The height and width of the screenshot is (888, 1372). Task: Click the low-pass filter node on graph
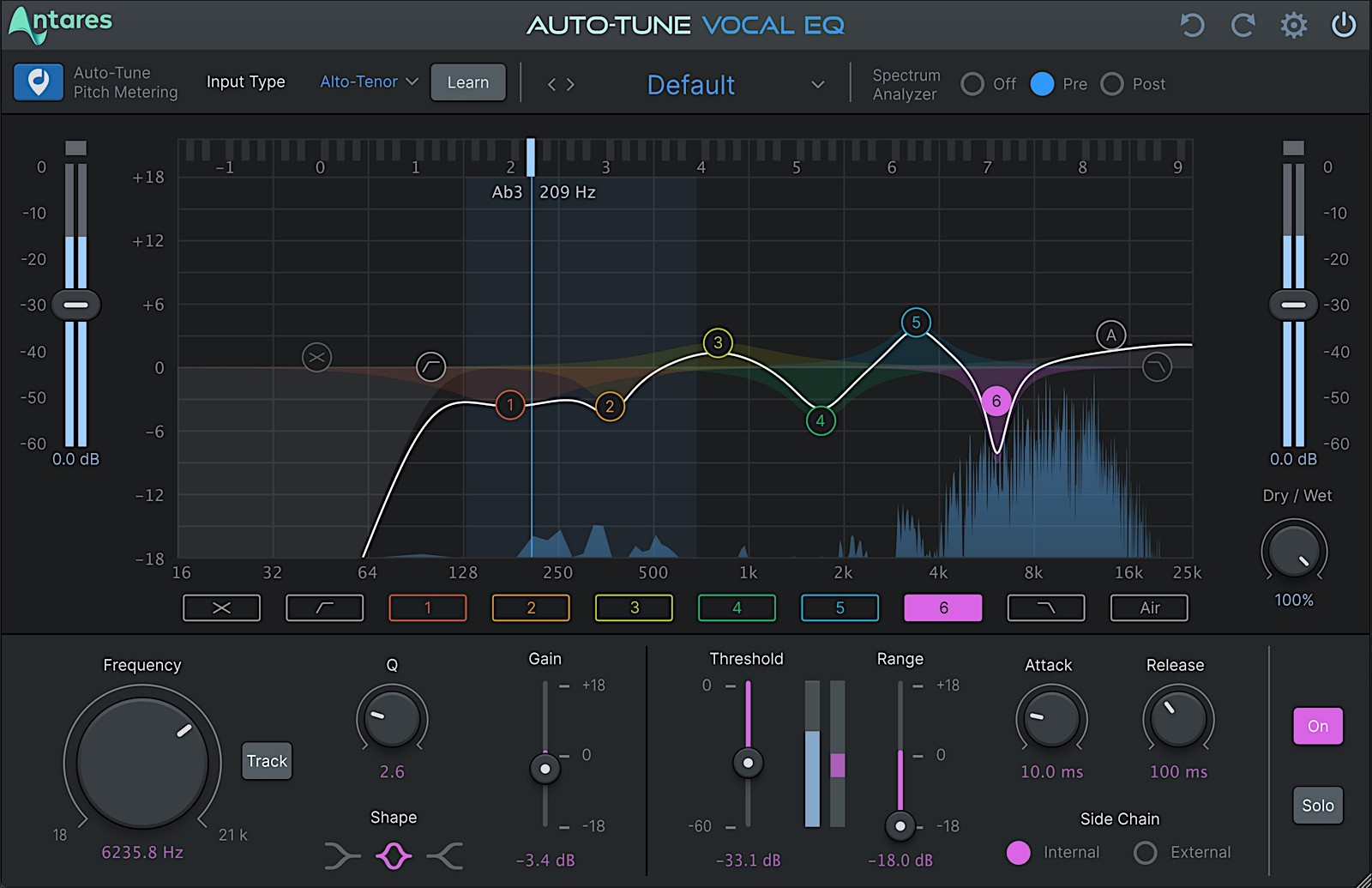[1157, 367]
